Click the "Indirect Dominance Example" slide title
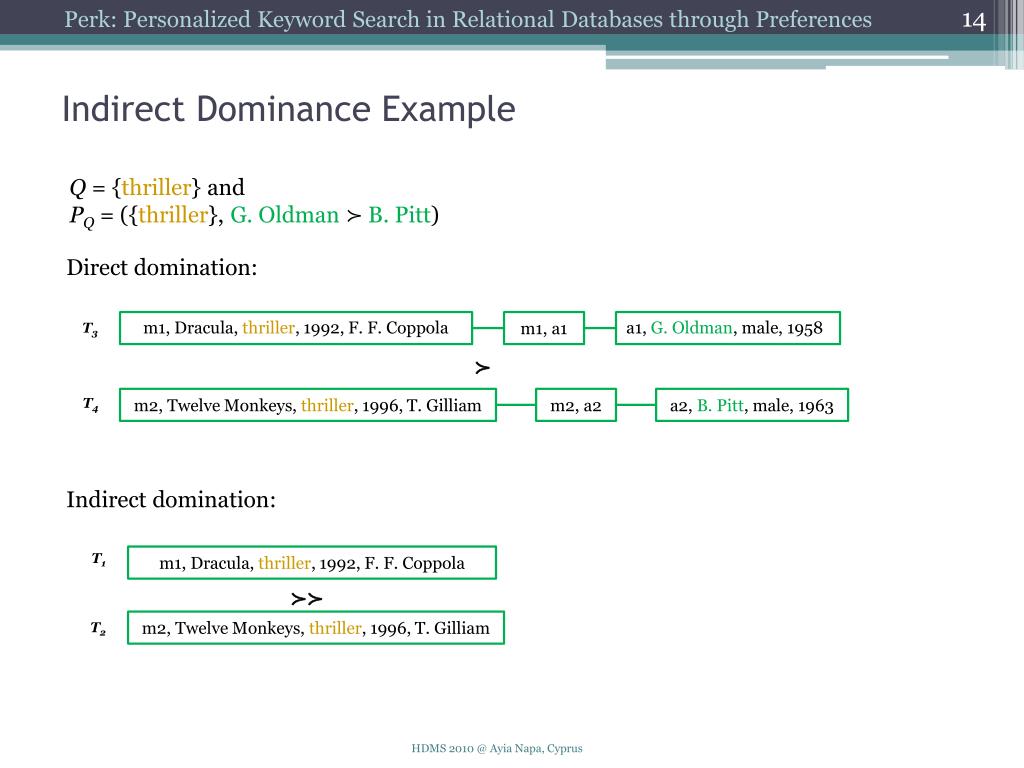 pyautogui.click(x=289, y=108)
